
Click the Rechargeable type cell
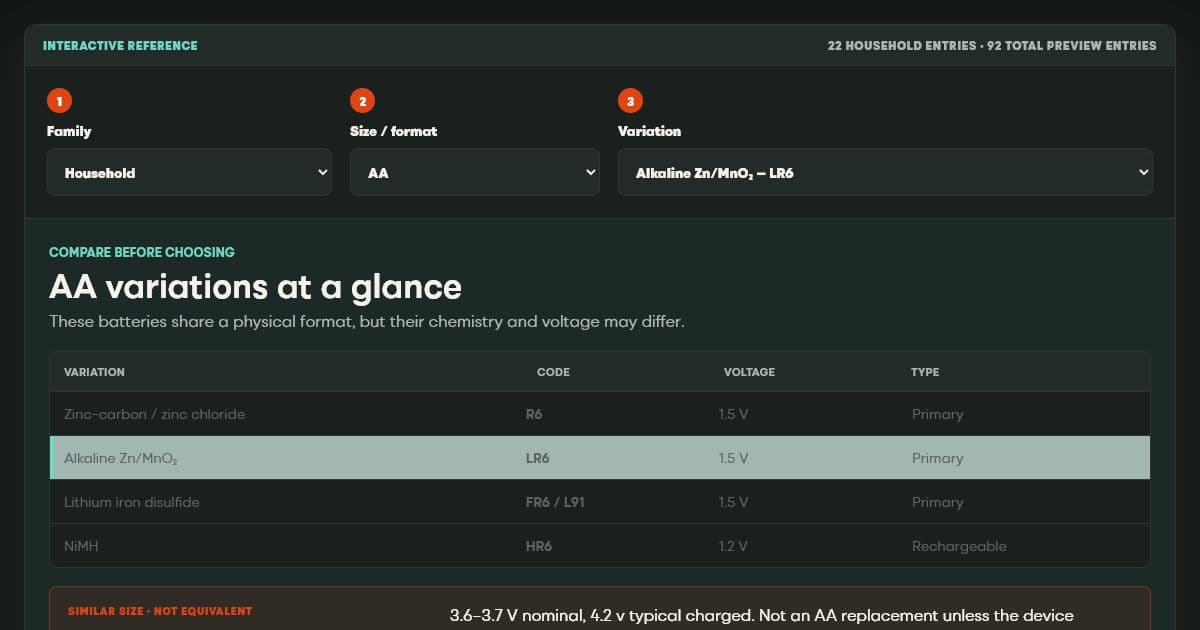click(x=959, y=546)
